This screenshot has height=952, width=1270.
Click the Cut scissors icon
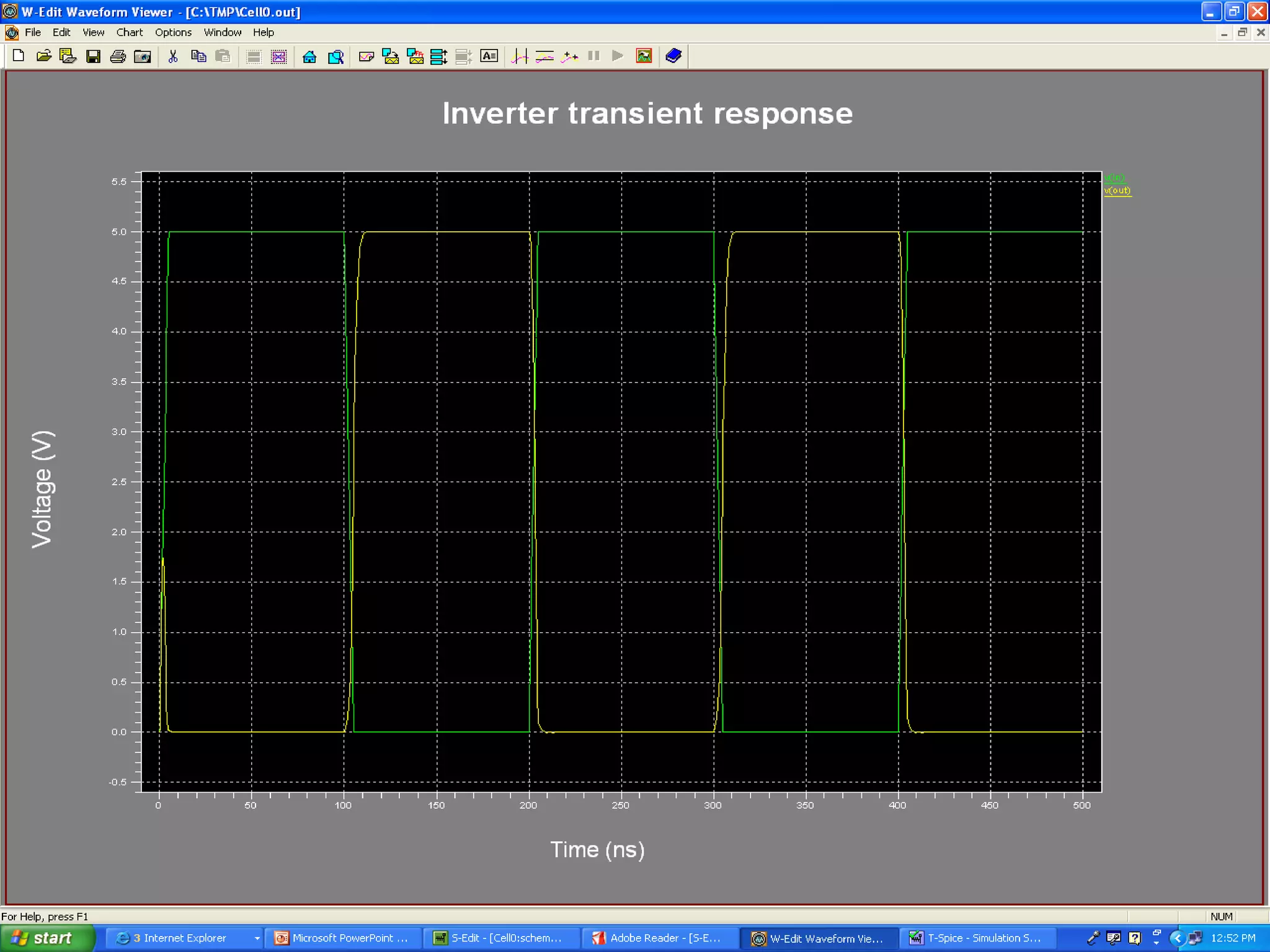173,56
